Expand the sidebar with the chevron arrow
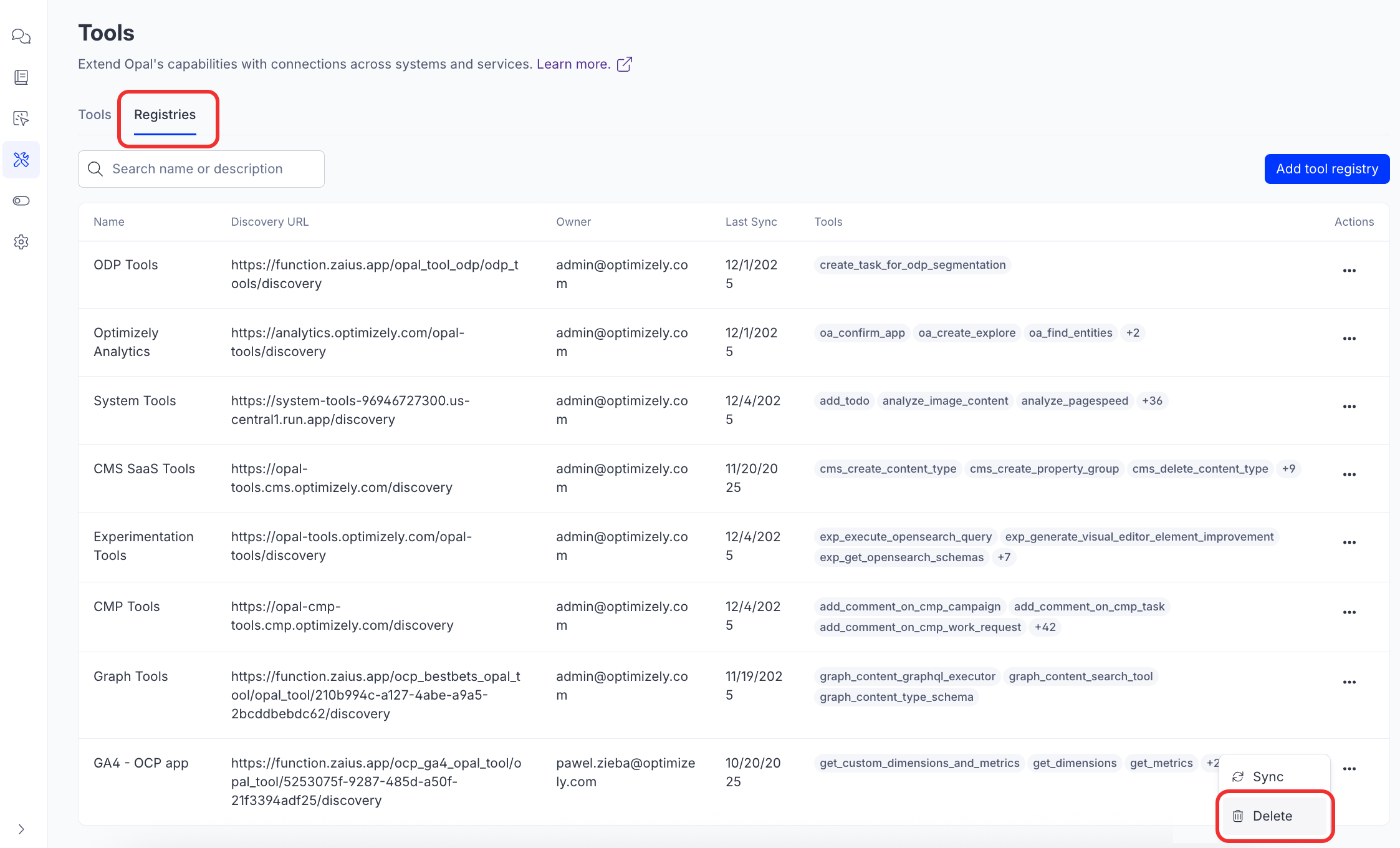Viewport: 1400px width, 848px height. tap(21, 829)
